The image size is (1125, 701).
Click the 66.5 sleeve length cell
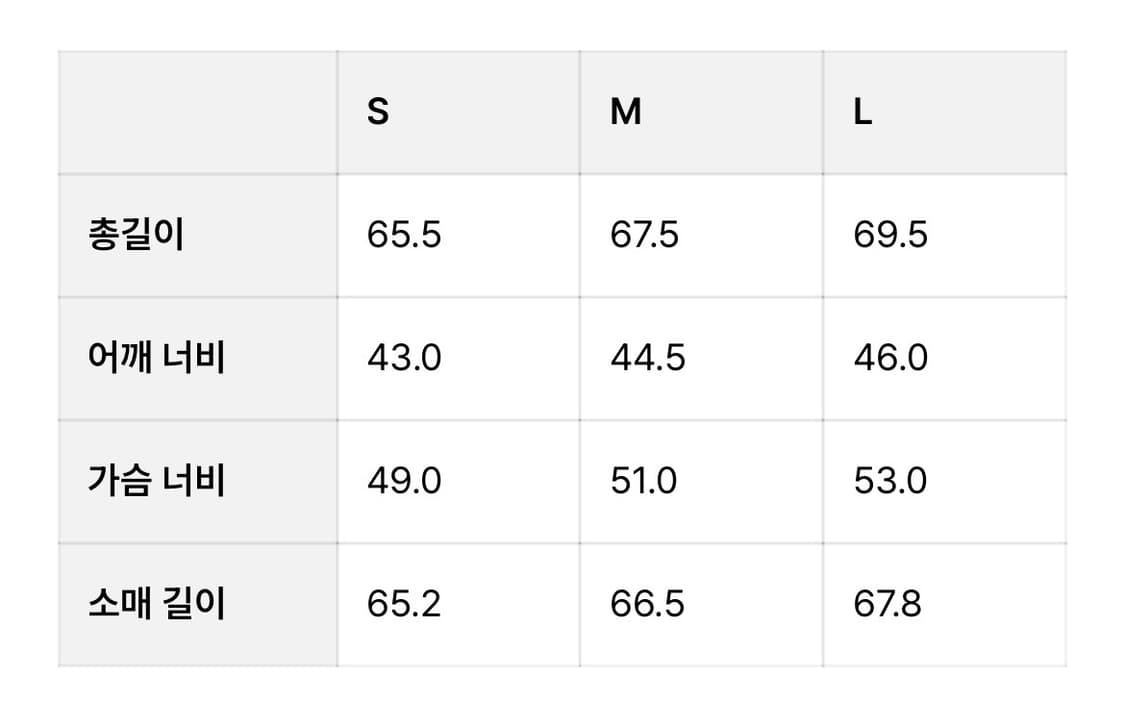click(x=702, y=605)
